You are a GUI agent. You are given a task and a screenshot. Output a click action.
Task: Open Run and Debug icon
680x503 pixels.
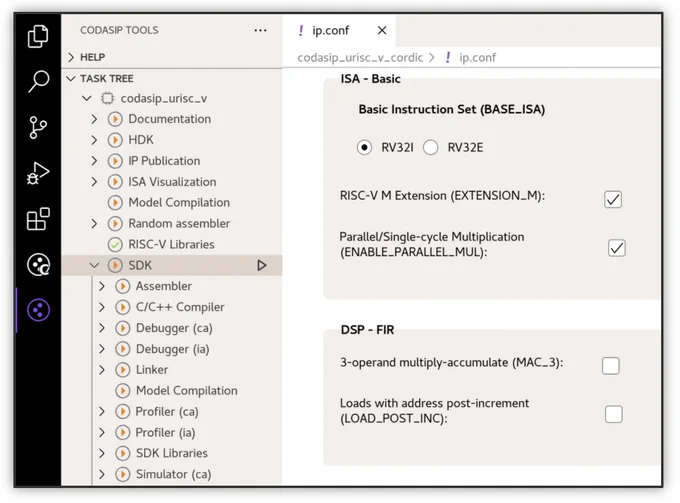38,173
